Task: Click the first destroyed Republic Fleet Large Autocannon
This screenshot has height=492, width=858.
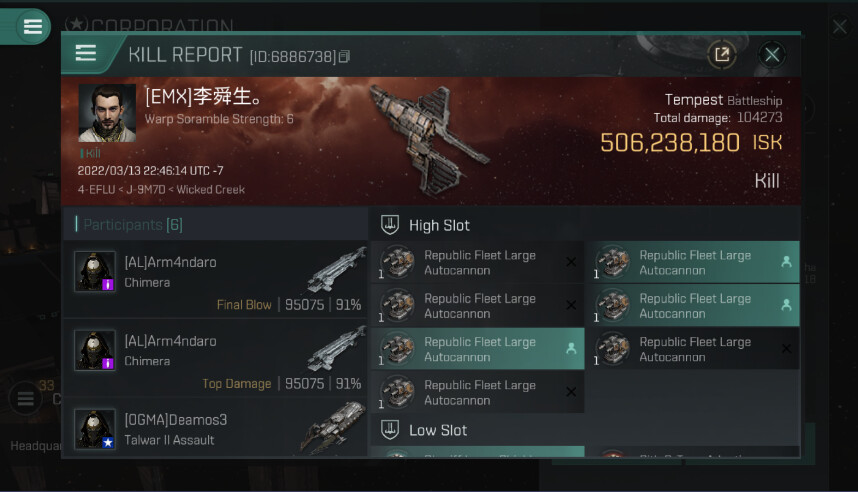Action: click(x=478, y=262)
